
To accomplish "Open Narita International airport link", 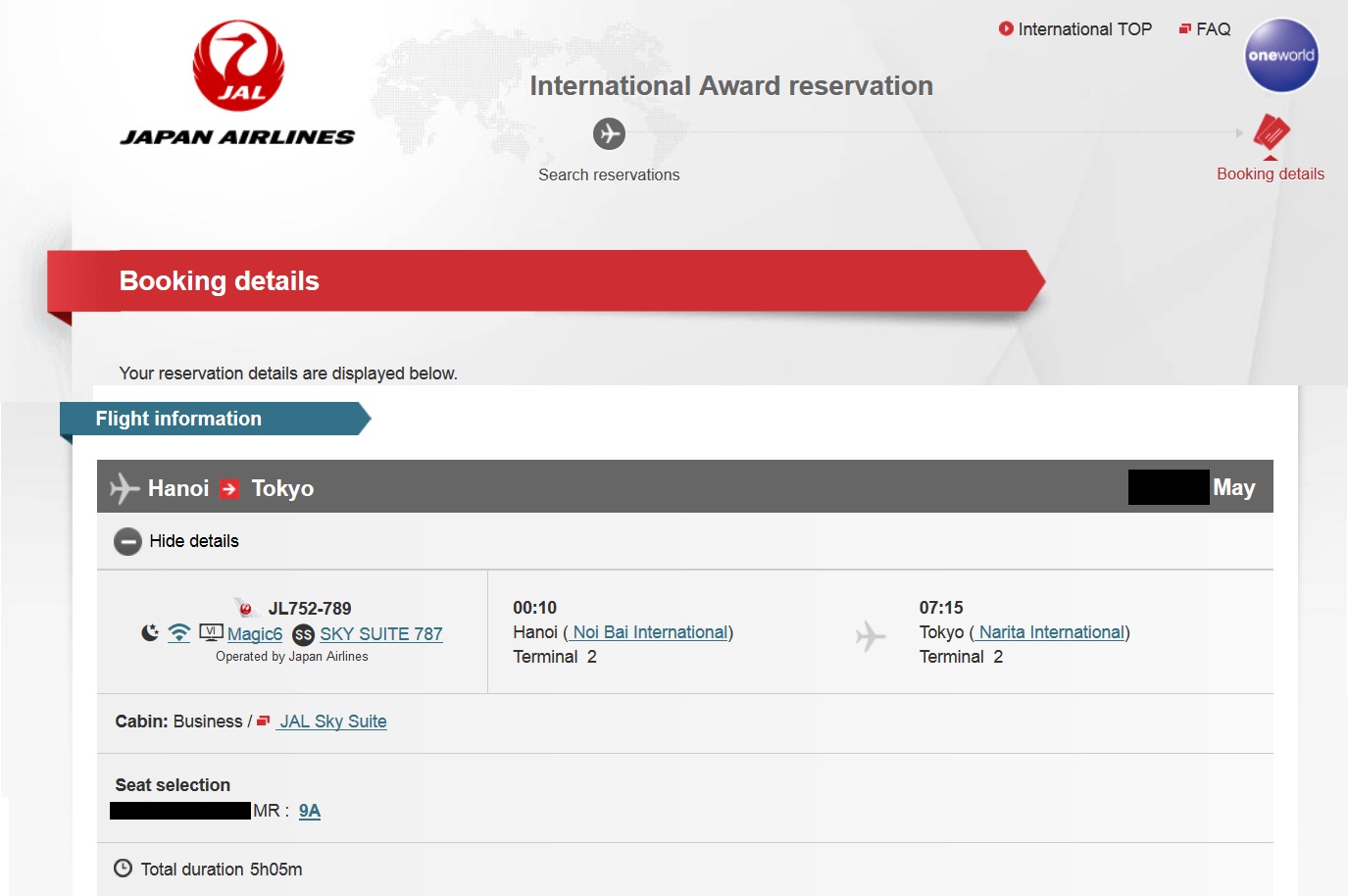I will tap(1051, 632).
